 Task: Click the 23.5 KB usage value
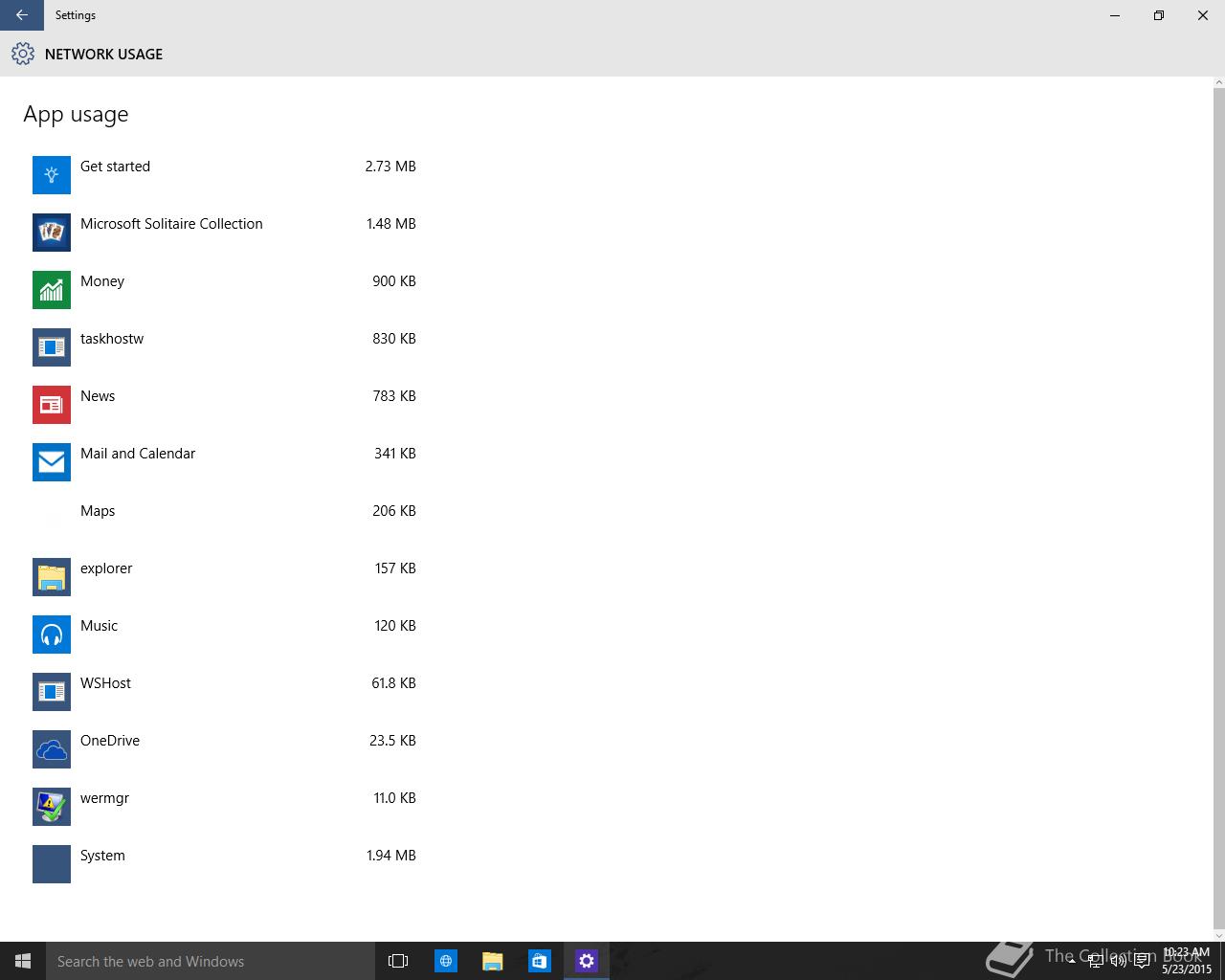click(x=392, y=741)
